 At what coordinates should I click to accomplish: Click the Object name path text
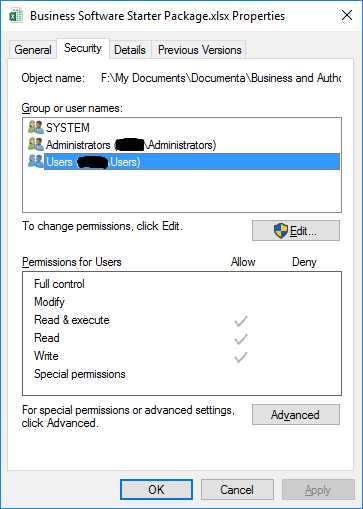point(221,78)
